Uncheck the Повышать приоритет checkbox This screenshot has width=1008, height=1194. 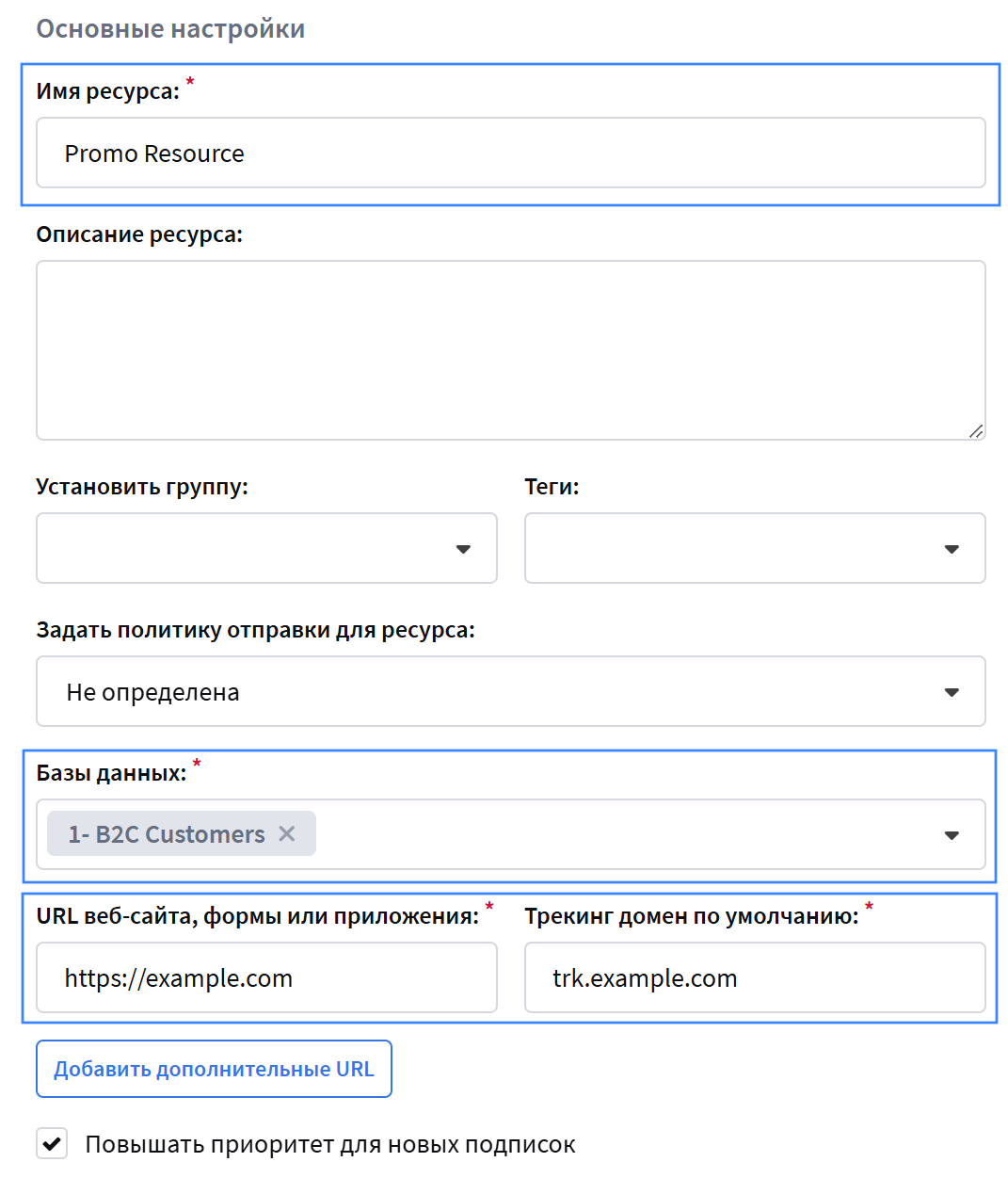tap(52, 1144)
